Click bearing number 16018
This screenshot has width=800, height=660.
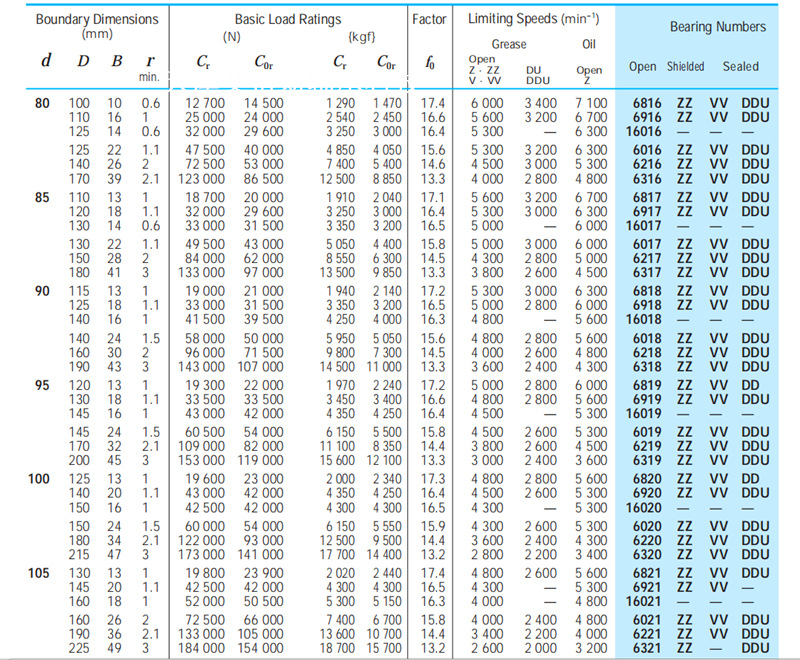coord(644,319)
